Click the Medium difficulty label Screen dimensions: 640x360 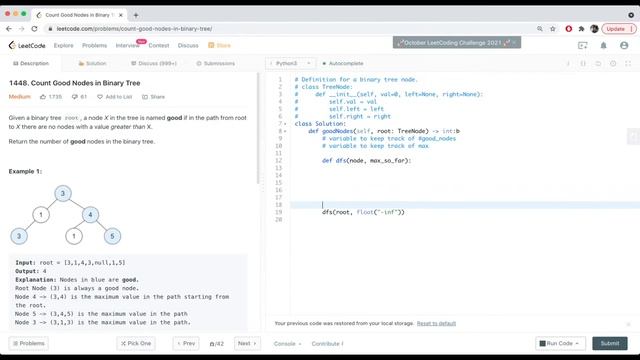[x=20, y=97]
